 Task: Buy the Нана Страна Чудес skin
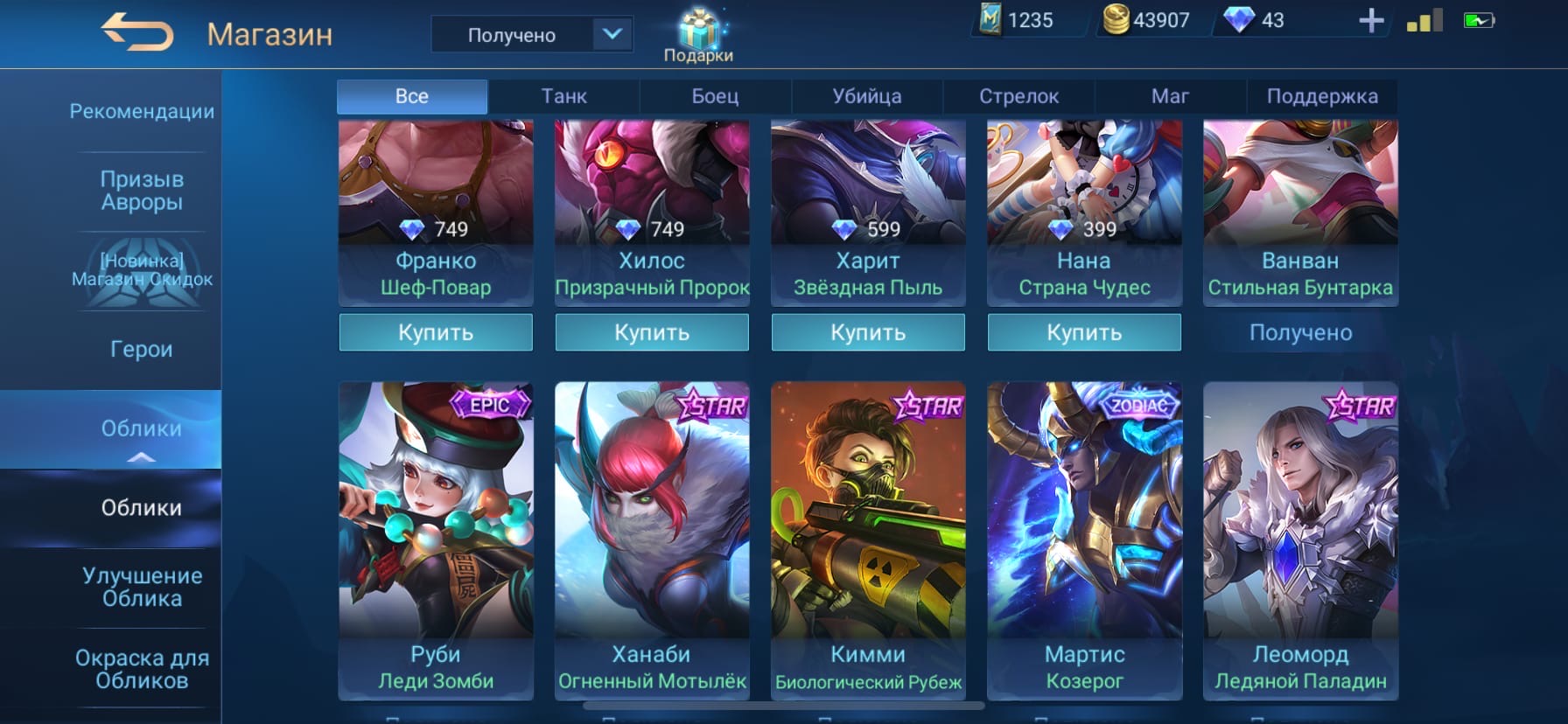pyautogui.click(x=1084, y=332)
